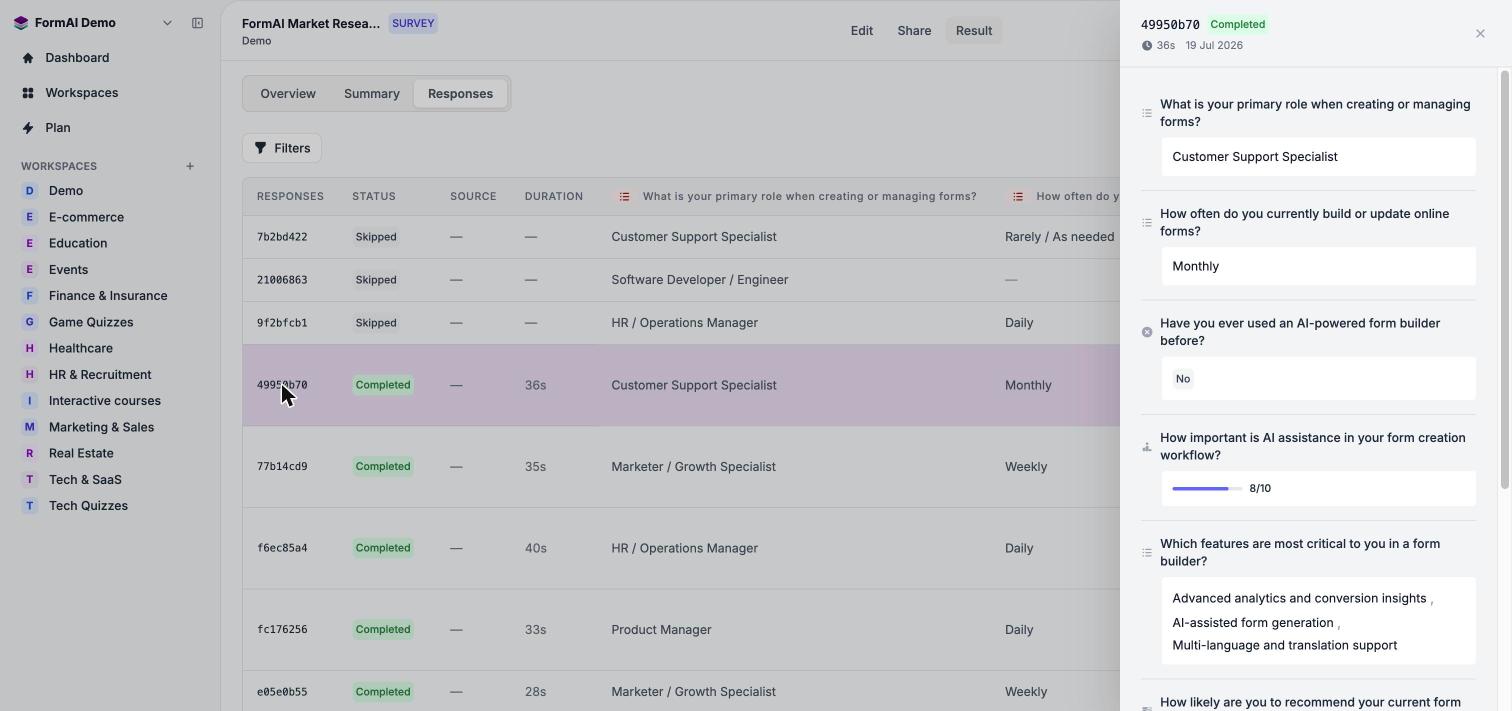Open the Filters button
The width and height of the screenshot is (1512, 711).
pyautogui.click(x=282, y=148)
